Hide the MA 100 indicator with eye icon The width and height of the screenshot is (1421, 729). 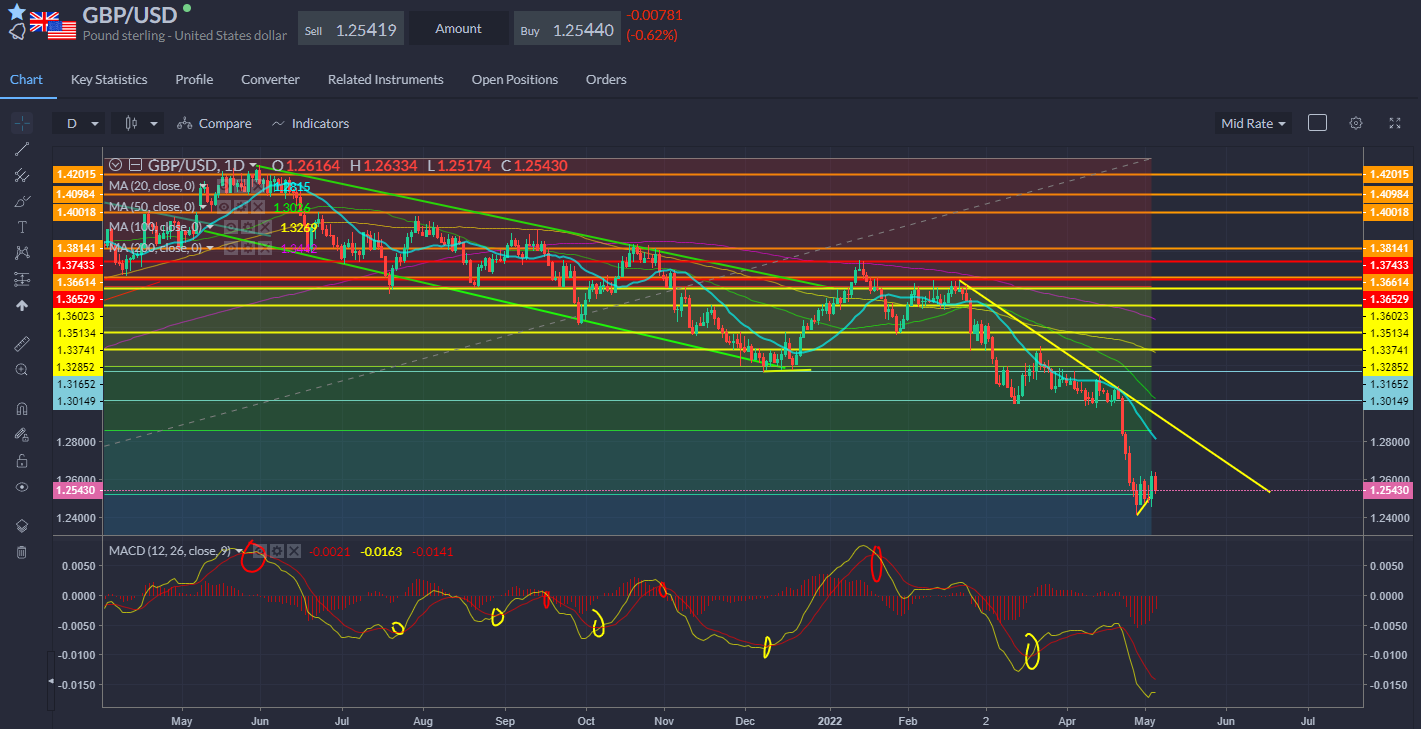tap(231, 227)
